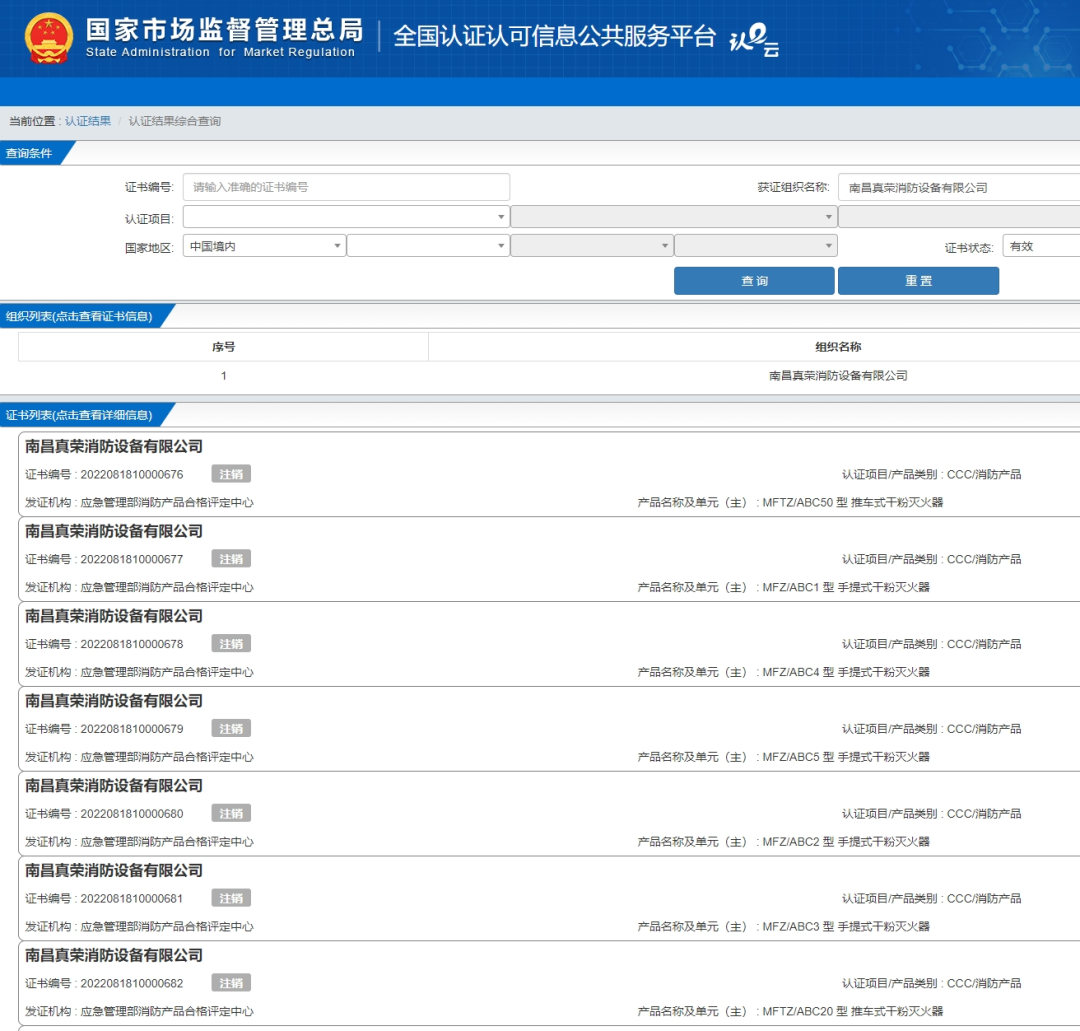Open certificate card title for 2022081810000680
Viewport: 1080px width, 1031px height.
[x=114, y=786]
